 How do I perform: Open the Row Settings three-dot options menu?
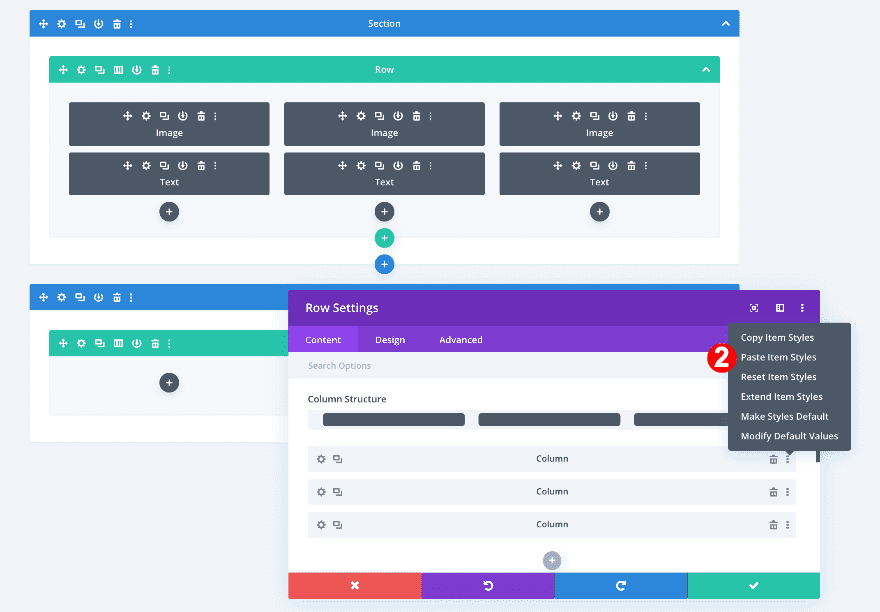tap(802, 308)
